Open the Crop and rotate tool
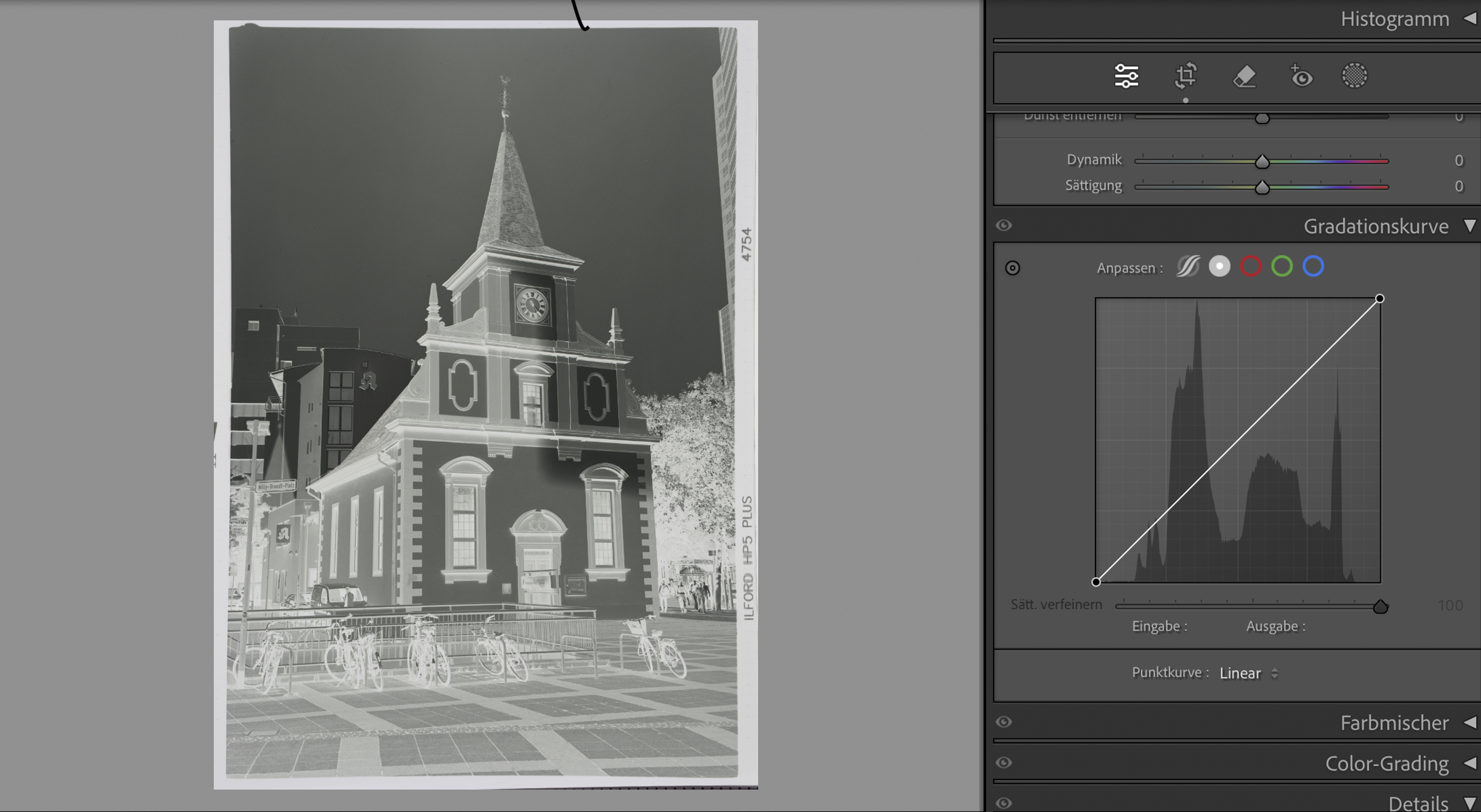This screenshot has width=1481, height=812. 1185,77
